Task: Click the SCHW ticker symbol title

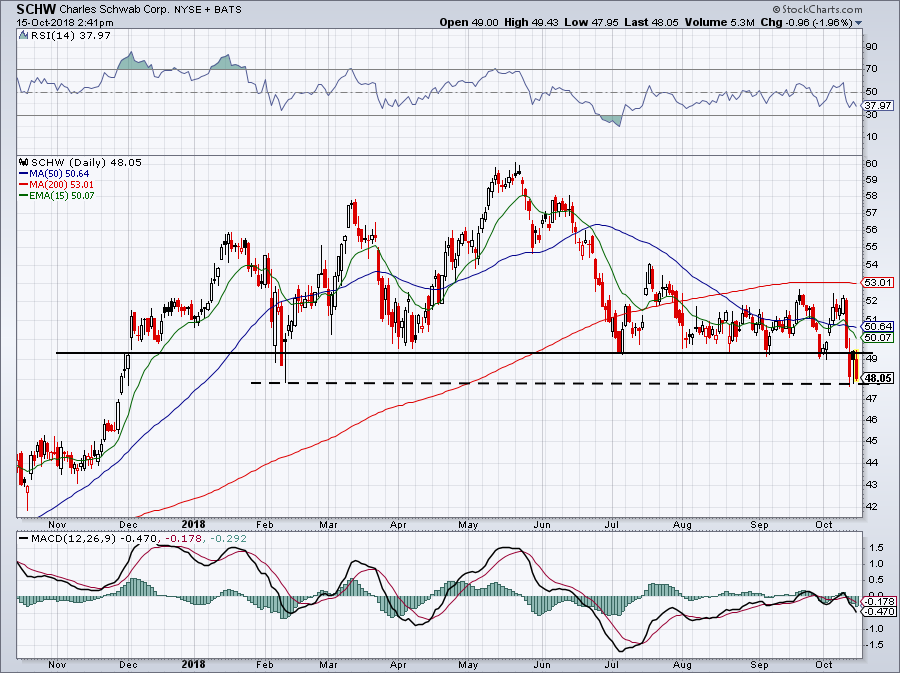Action: (x=36, y=9)
